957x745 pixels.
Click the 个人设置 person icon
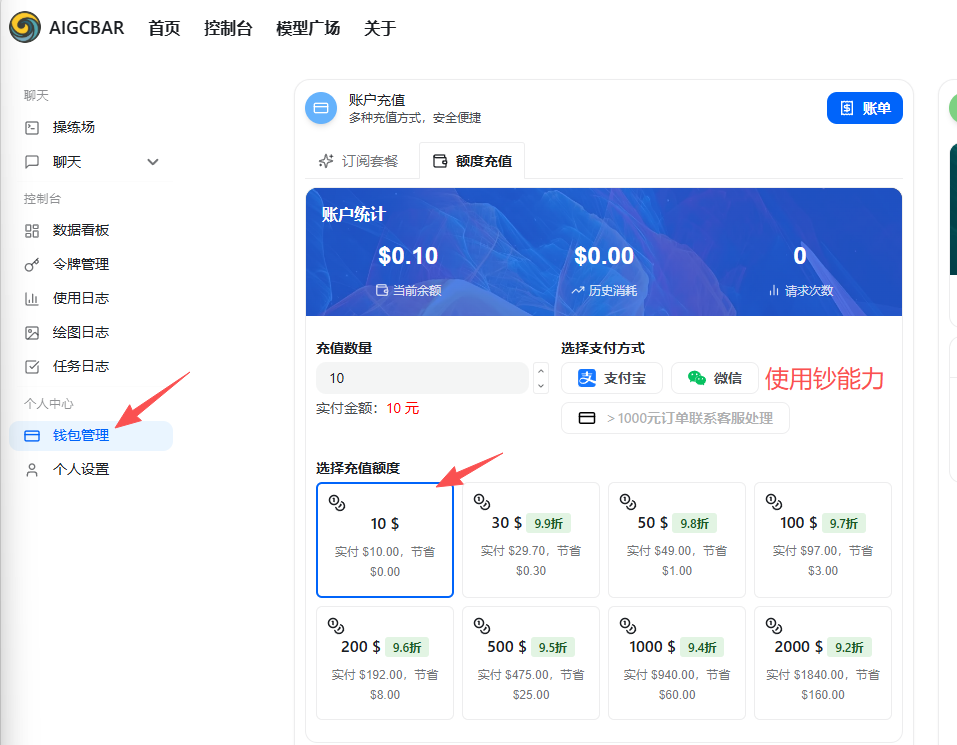(x=32, y=470)
